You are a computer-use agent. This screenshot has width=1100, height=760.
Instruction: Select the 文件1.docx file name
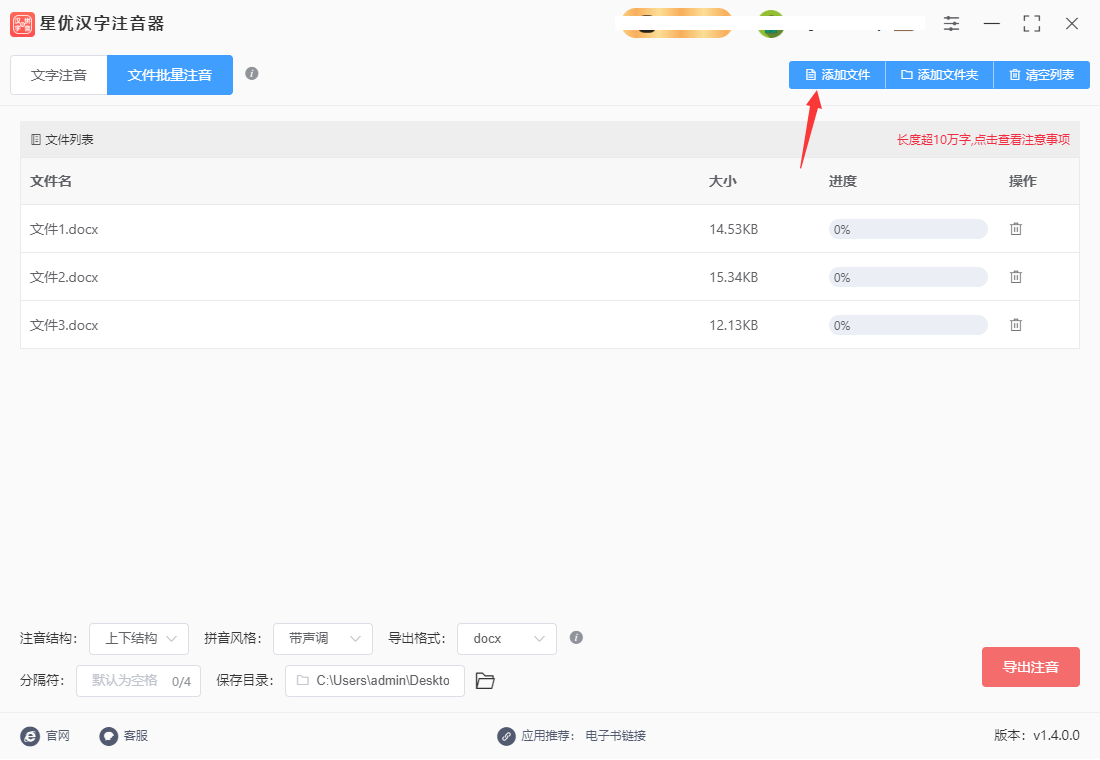coord(64,229)
